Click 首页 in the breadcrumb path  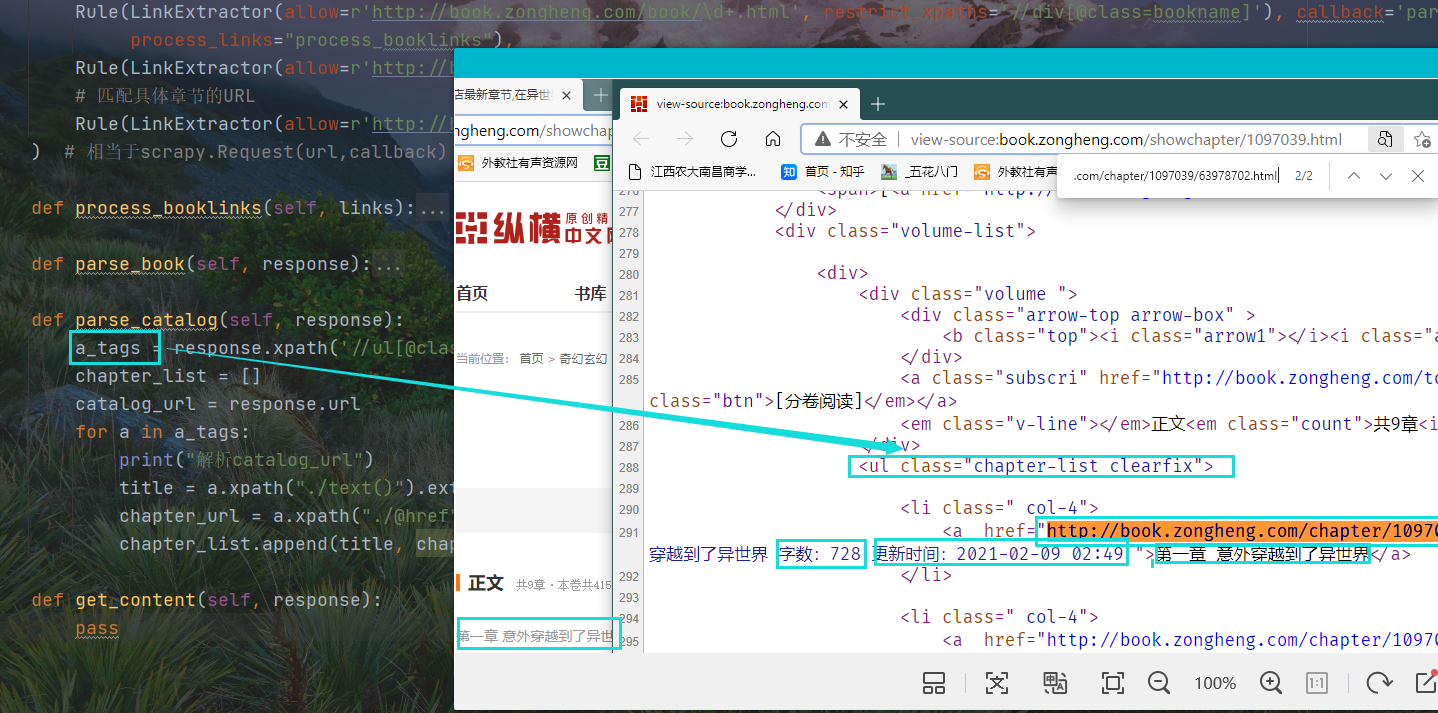coord(531,358)
